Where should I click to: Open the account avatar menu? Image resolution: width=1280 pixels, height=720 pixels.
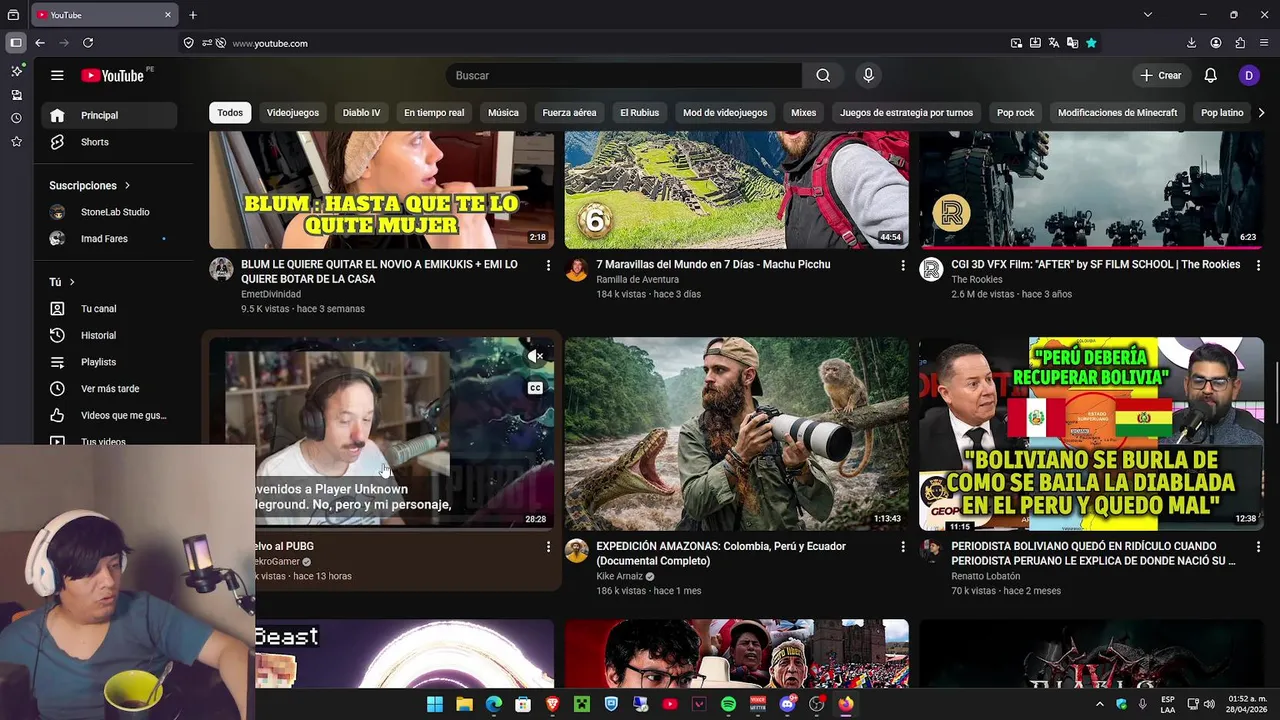[x=1248, y=75]
